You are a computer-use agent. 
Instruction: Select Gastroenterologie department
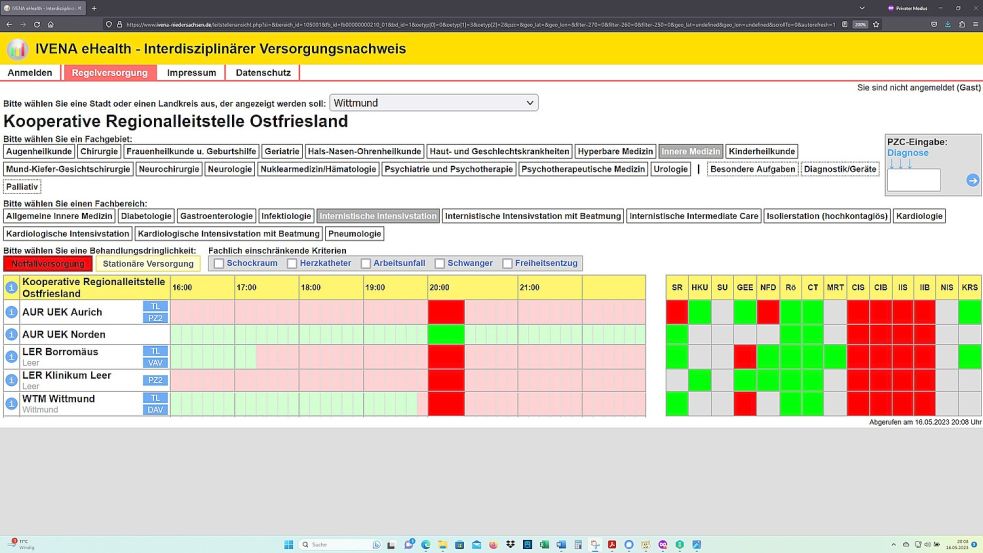tap(216, 216)
